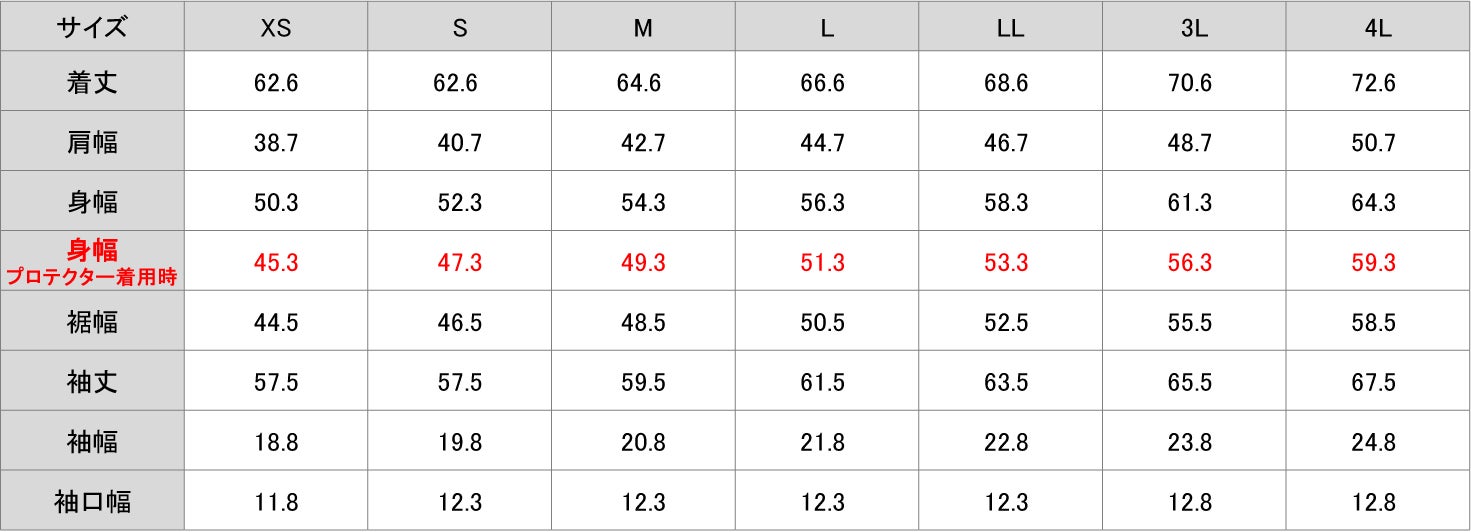Image resolution: width=1471 pixels, height=532 pixels.
Task: Select the 18.8 袖幅 value for XS
Action: point(276,443)
